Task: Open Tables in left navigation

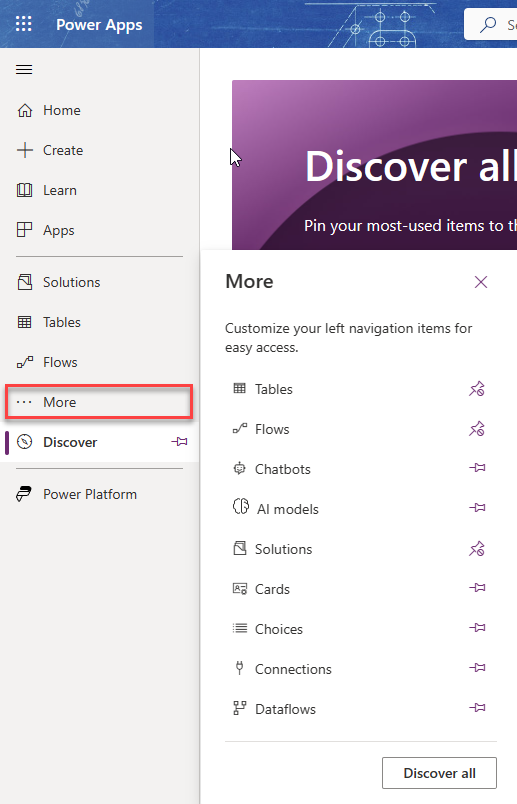Action: click(100, 322)
